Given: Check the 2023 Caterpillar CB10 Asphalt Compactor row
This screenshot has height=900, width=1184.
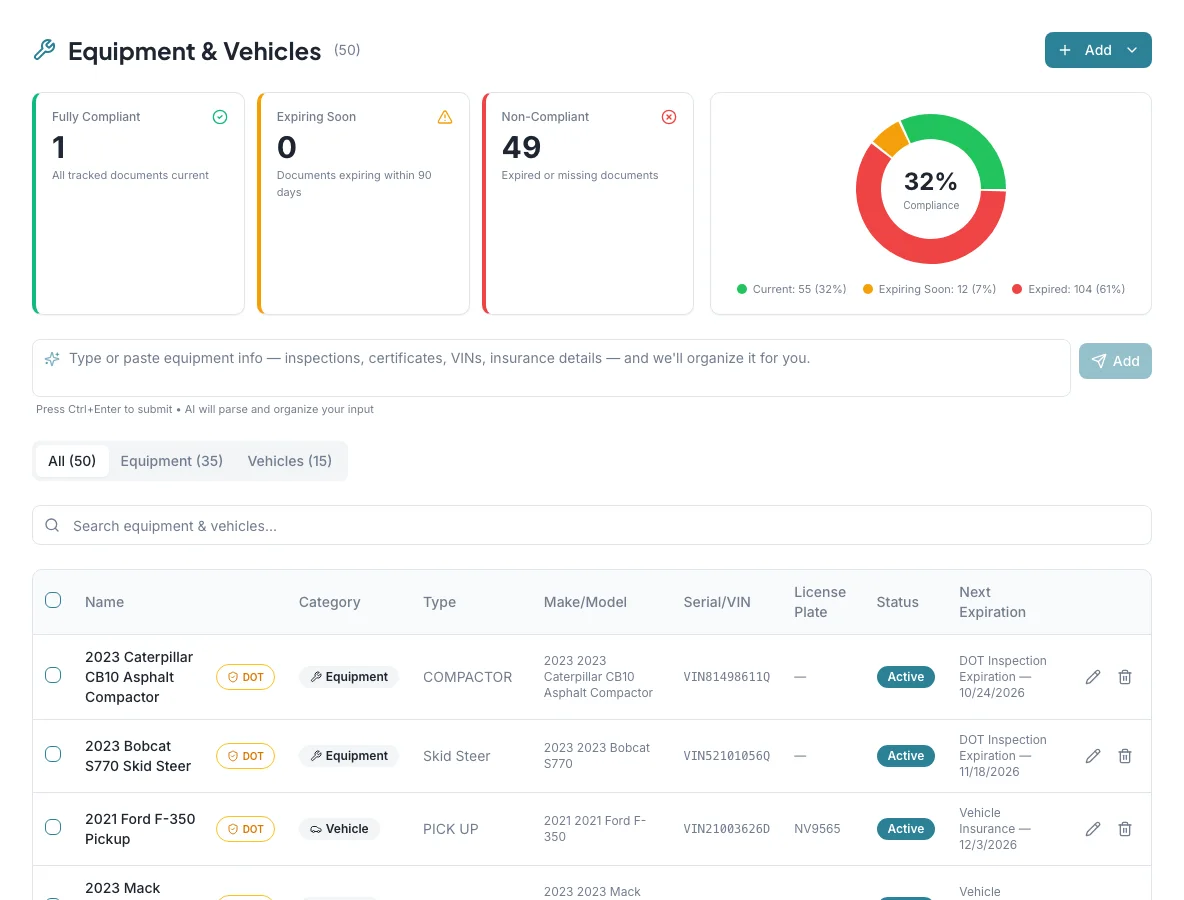Looking at the screenshot, I should (53, 675).
